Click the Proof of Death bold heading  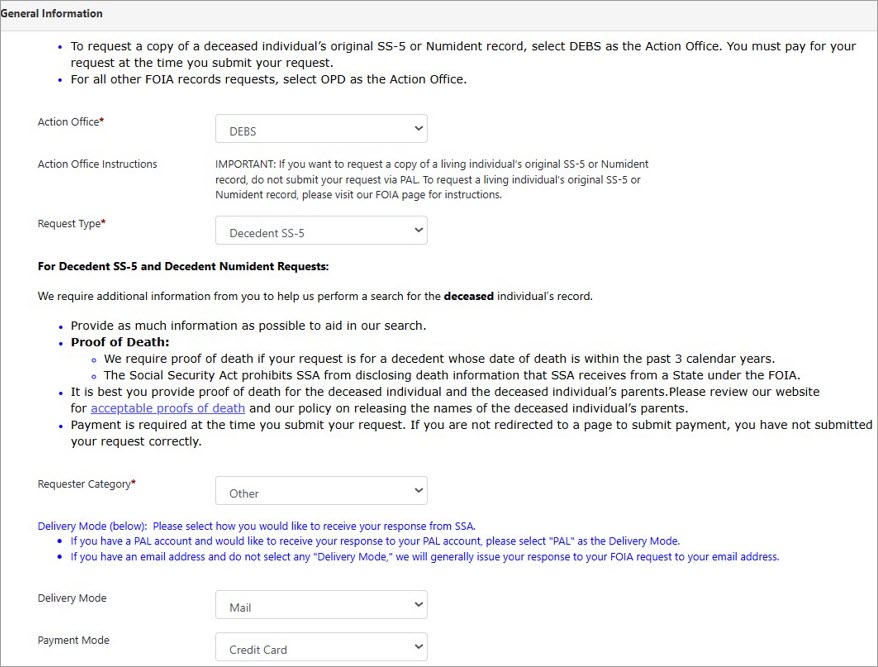point(119,341)
